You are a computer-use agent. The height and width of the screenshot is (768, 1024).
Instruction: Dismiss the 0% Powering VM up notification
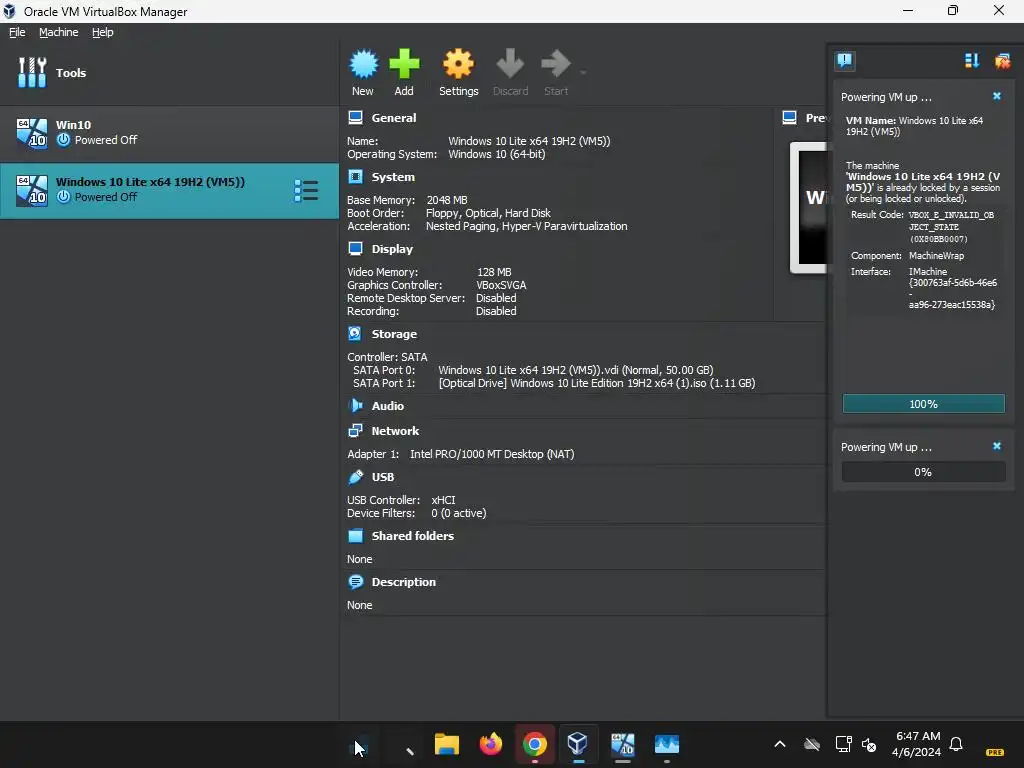(x=997, y=446)
